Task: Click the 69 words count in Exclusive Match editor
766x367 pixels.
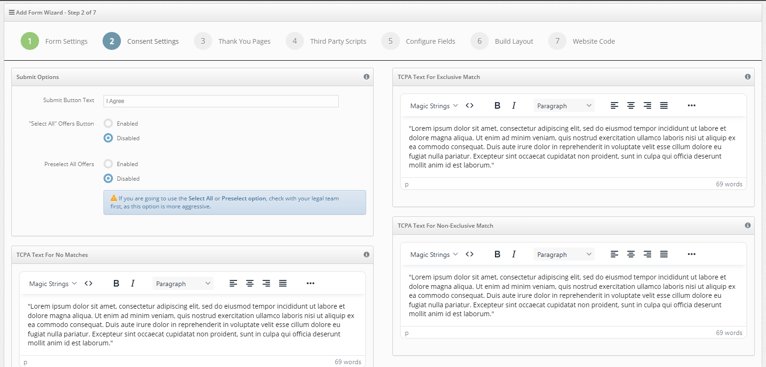Action: tap(729, 184)
